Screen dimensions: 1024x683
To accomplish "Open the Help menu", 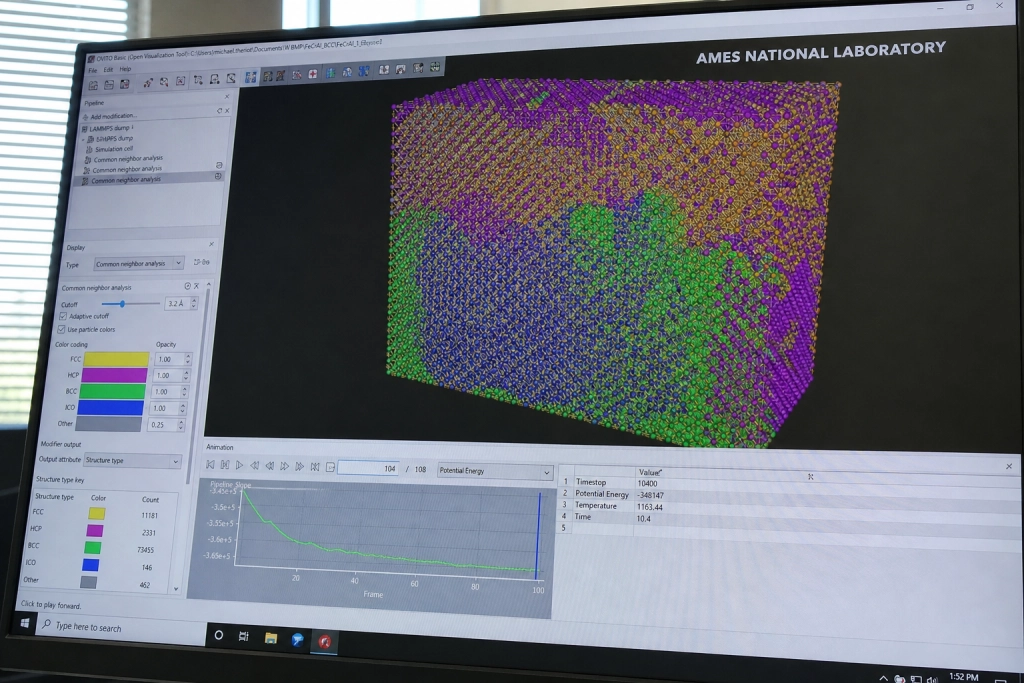I will [125, 69].
